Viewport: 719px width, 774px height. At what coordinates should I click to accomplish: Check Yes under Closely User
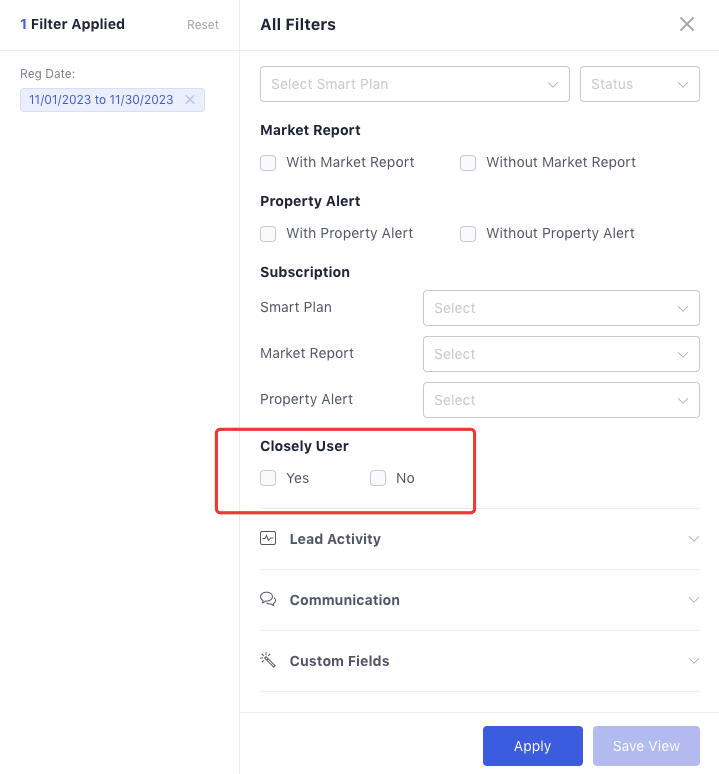[268, 478]
